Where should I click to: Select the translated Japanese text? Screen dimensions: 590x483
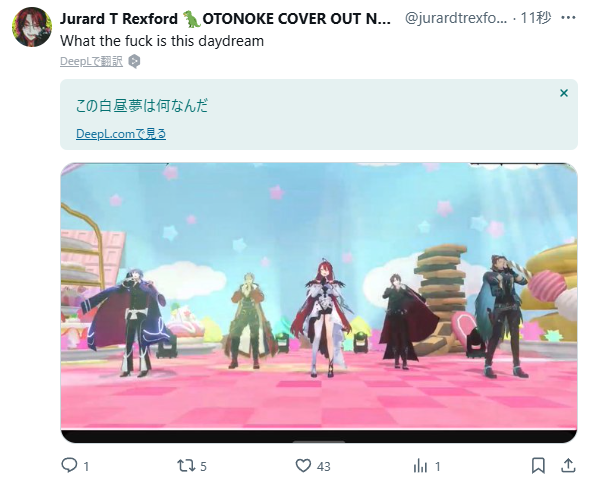[x=141, y=106]
